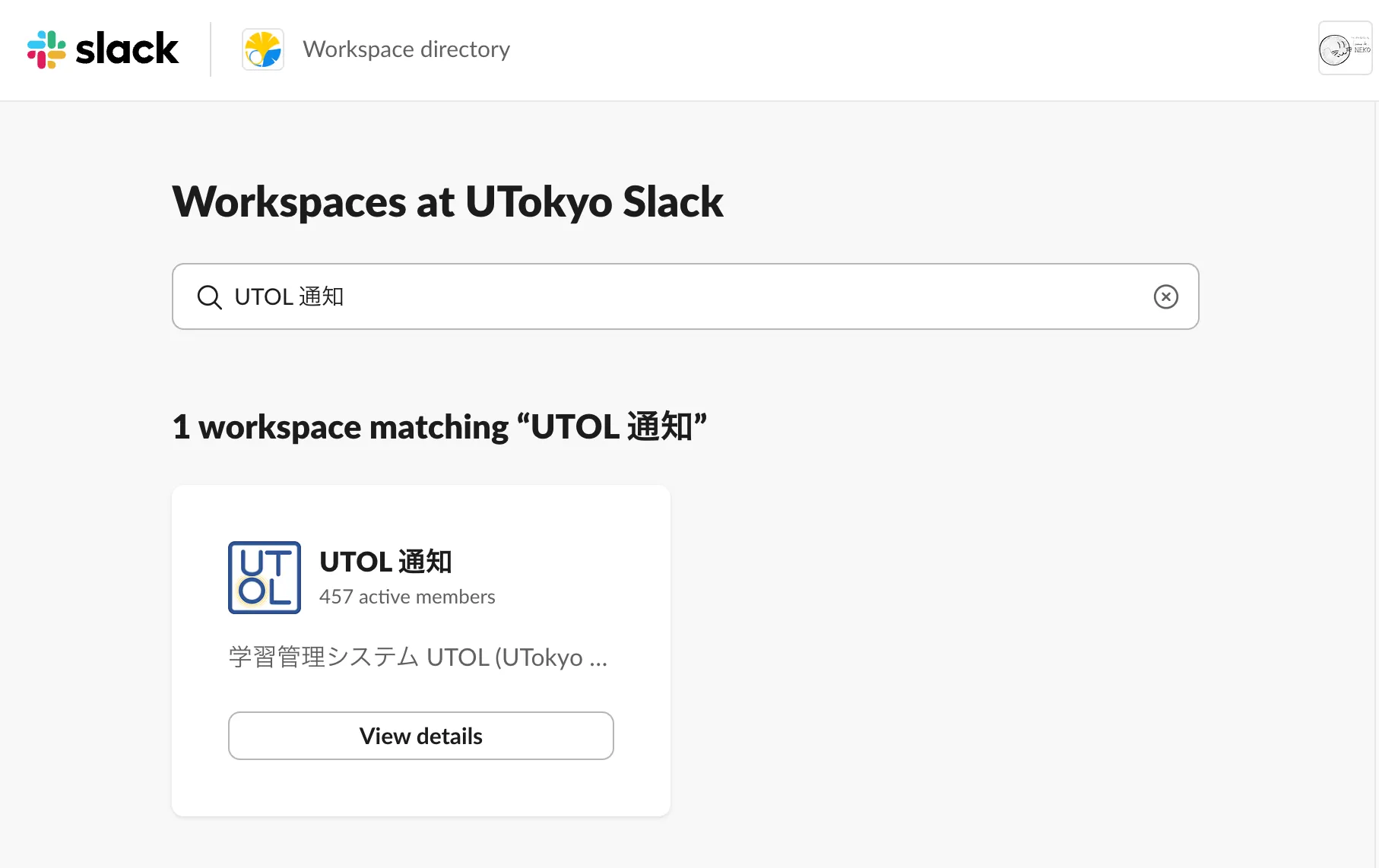Screen dimensions: 1379x868
Task: Open the "UTOL 通知" workspace name in card
Action: tap(385, 562)
